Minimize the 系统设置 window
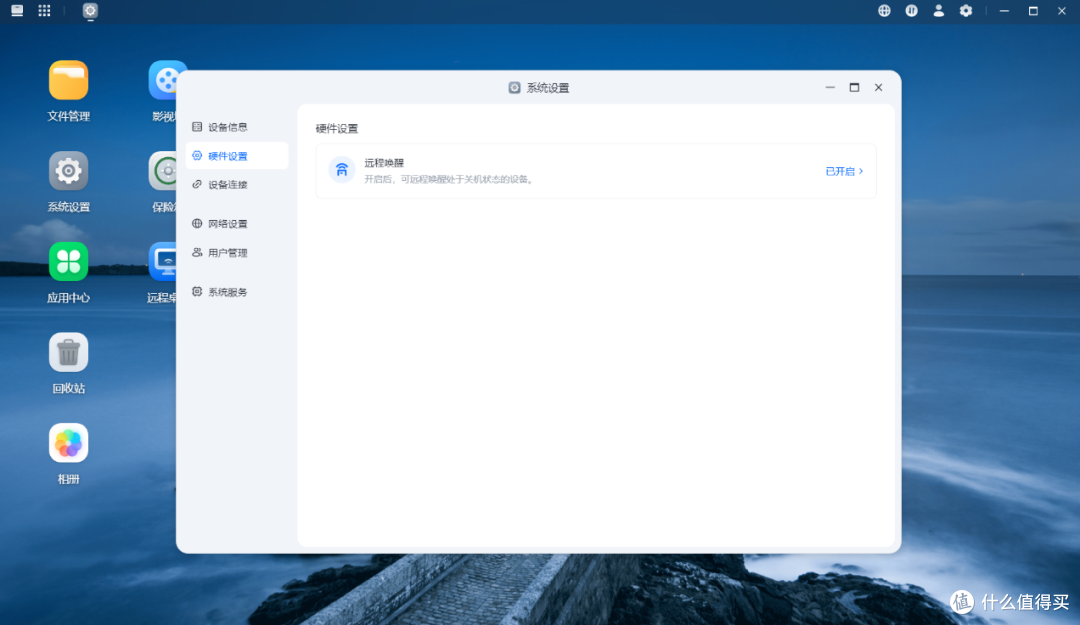Viewport: 1080px width, 625px height. 830,88
